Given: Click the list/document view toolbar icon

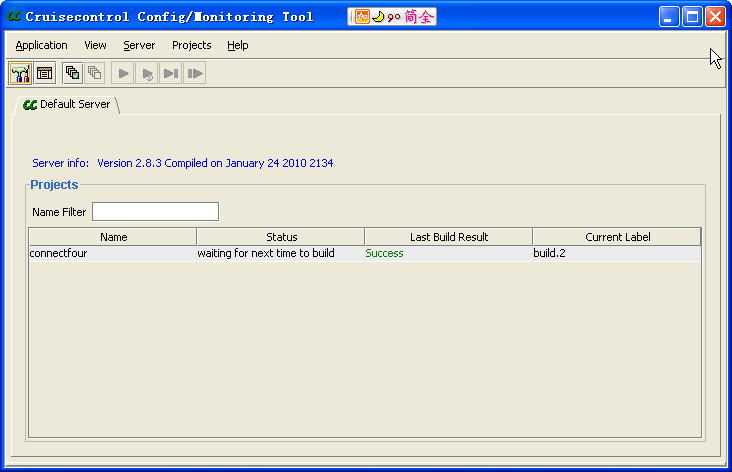Looking at the screenshot, I should 45,73.
